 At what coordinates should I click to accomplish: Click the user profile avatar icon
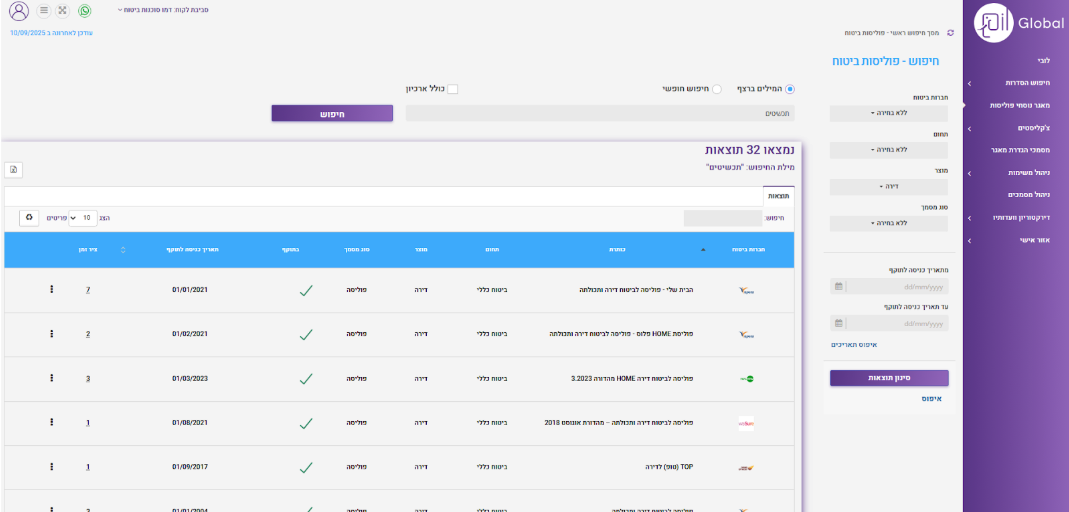click(19, 11)
